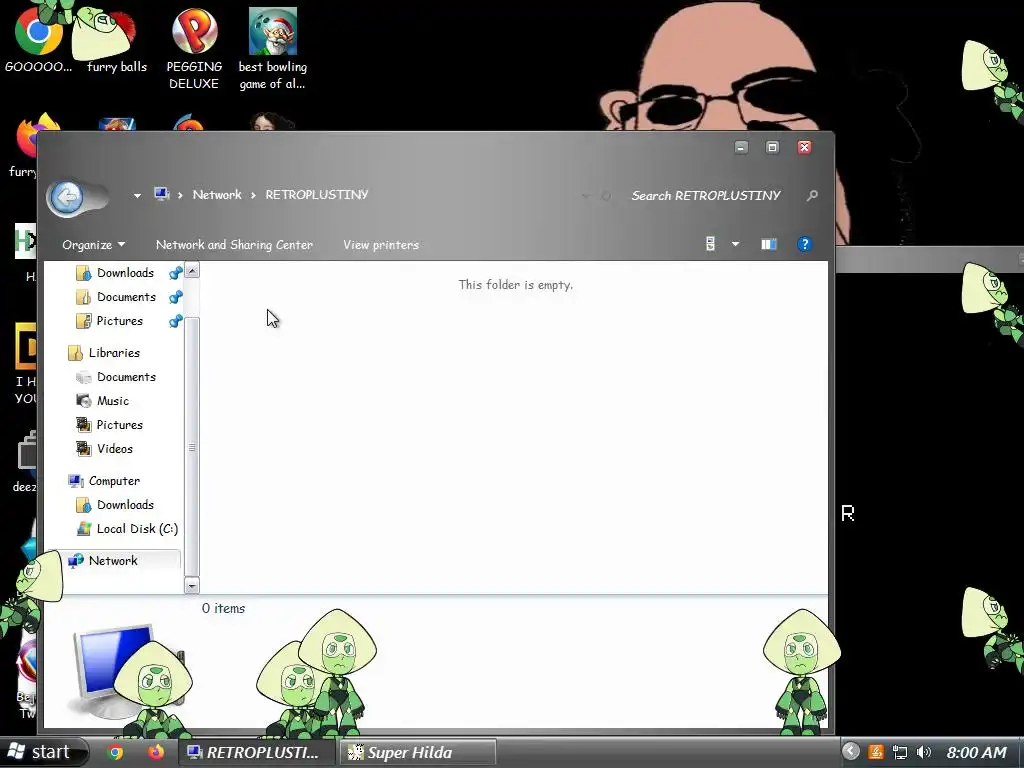Click the search magnifier icon
Image resolution: width=1024 pixels, height=768 pixels.
(812, 195)
